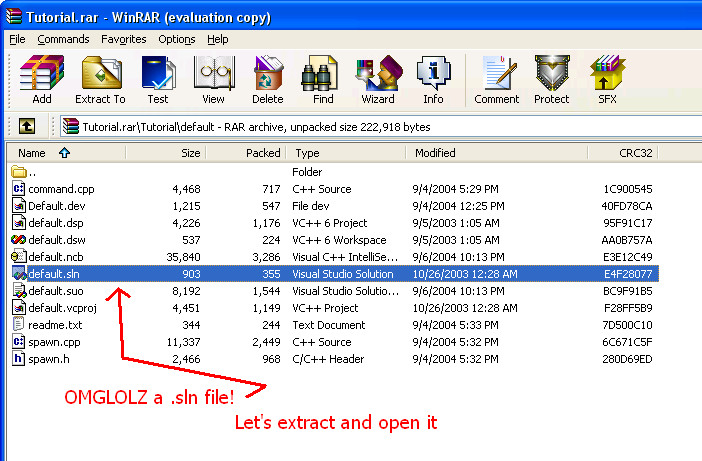Click the Default.dev file icon

tap(18, 205)
